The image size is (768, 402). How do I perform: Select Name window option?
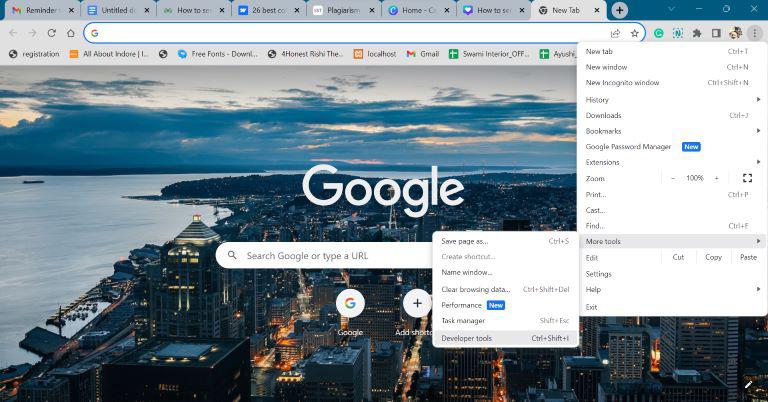505,272
